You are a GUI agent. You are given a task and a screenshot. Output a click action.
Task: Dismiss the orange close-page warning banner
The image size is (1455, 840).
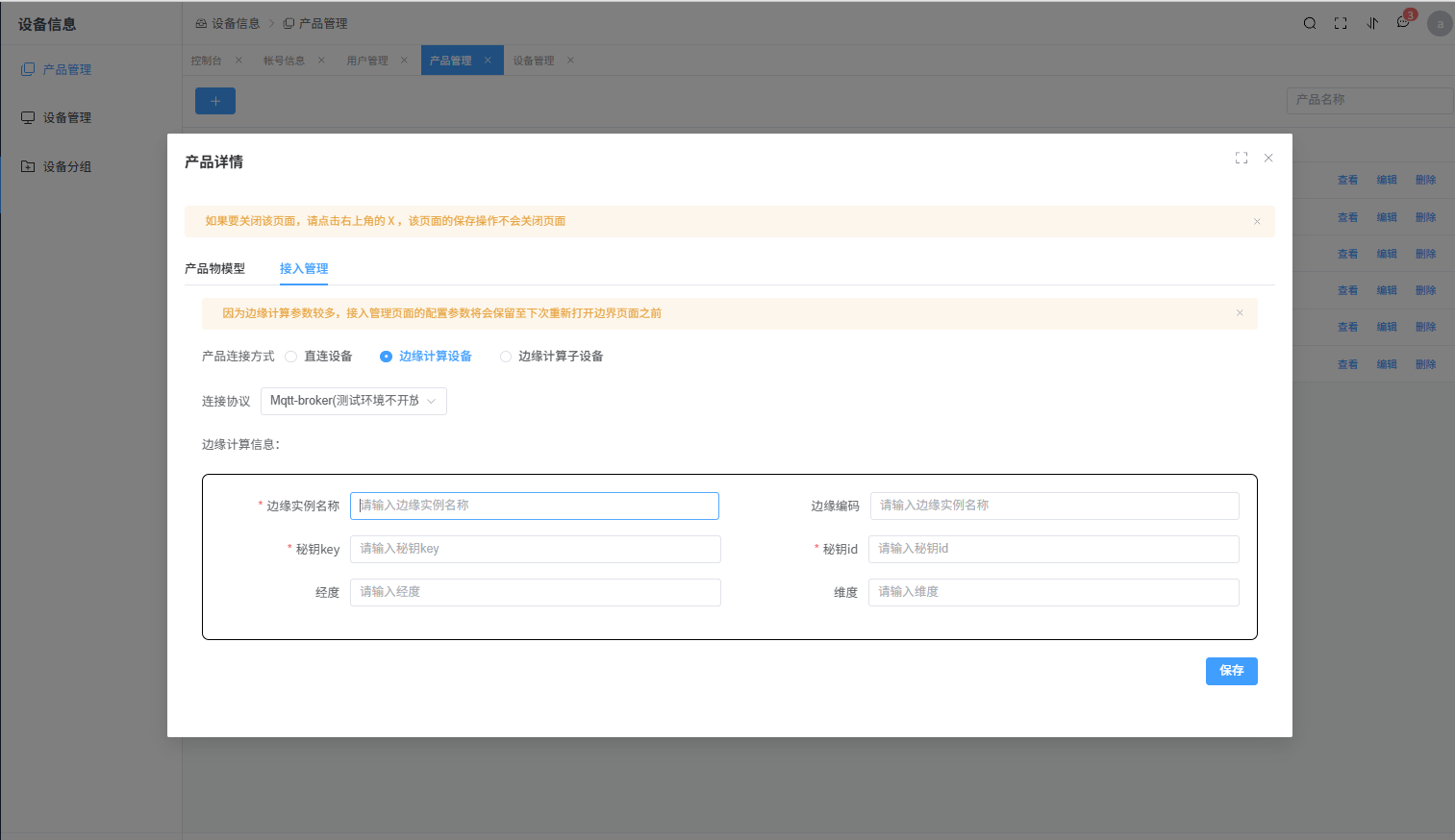point(1257,221)
